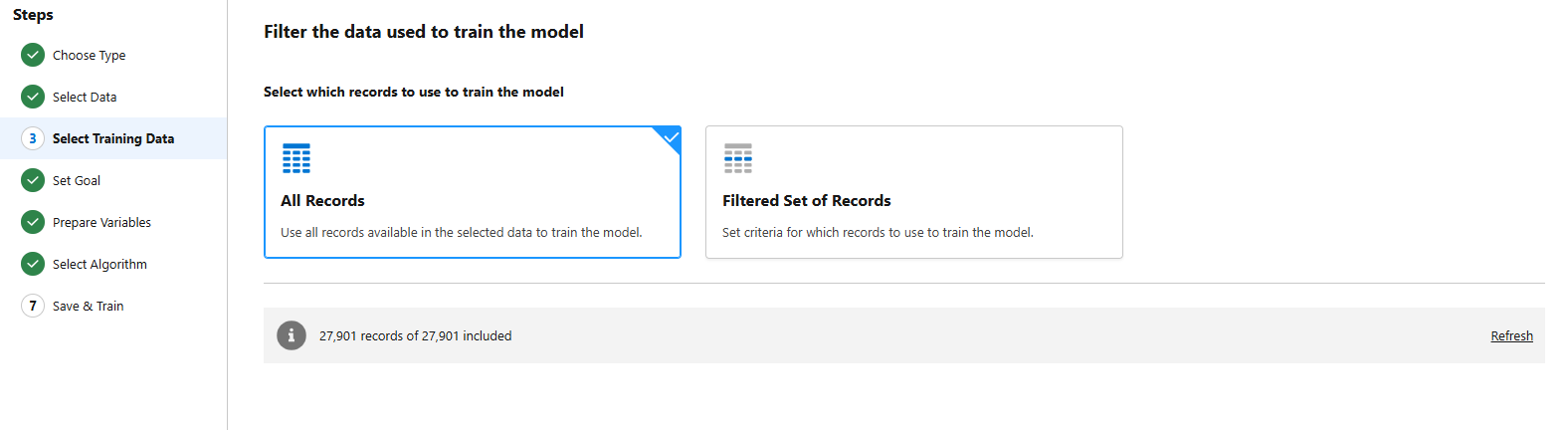1568x430 pixels.
Task: Go to the Choose Type step
Action: point(89,56)
